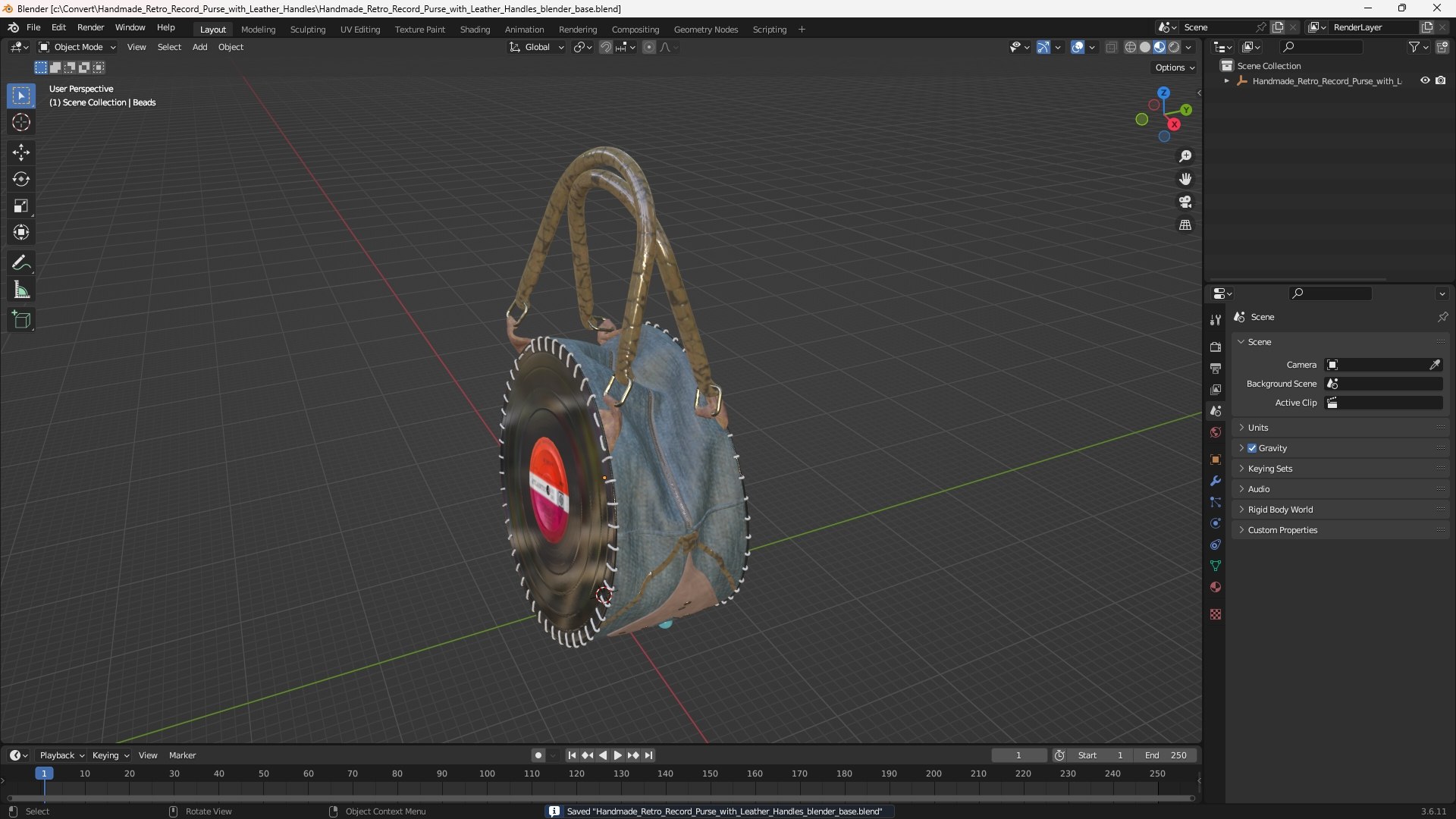This screenshot has height=819, width=1456.
Task: Open the viewport Options button
Action: [x=1174, y=67]
